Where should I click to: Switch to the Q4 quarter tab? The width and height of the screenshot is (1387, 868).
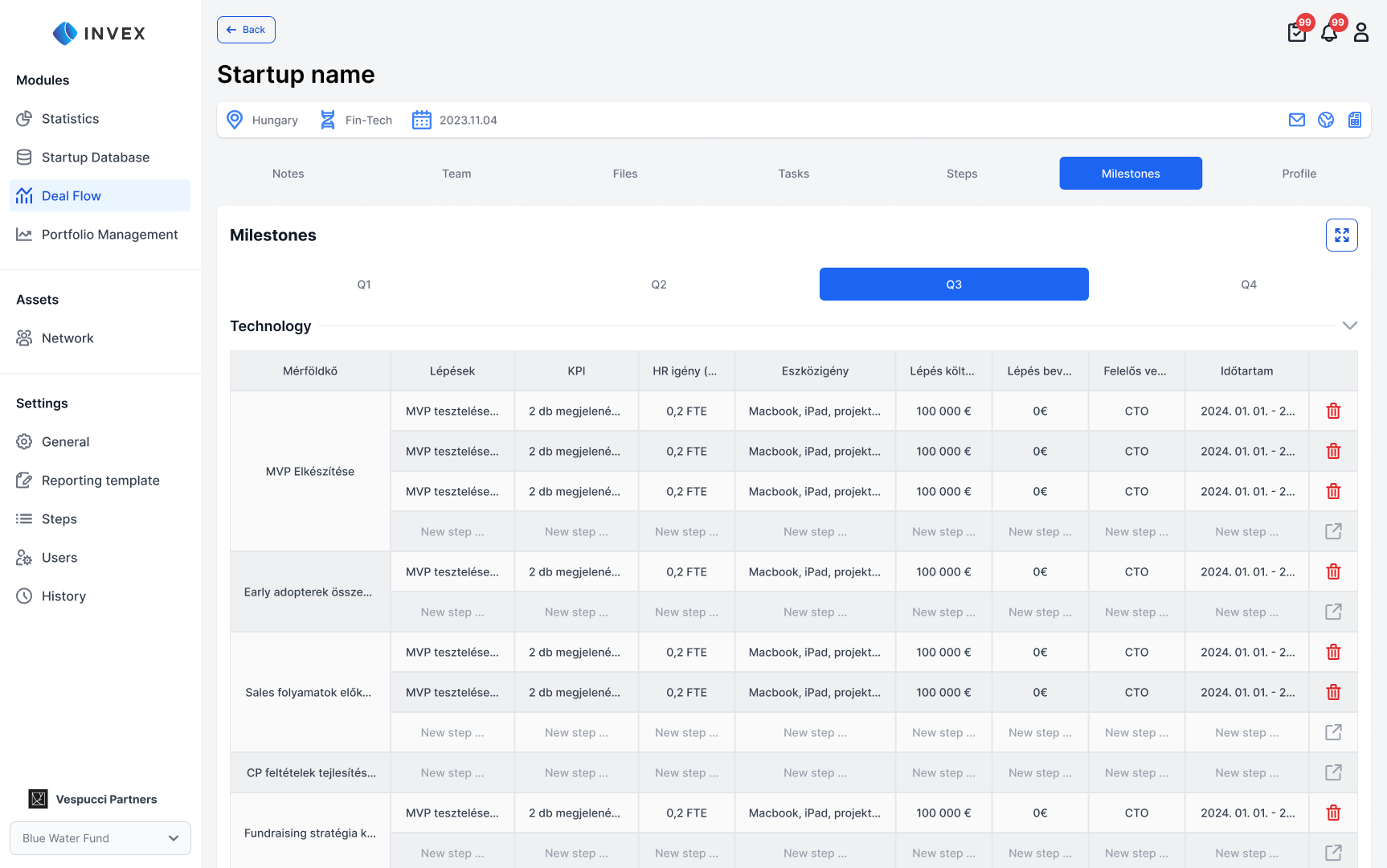[x=1248, y=285]
